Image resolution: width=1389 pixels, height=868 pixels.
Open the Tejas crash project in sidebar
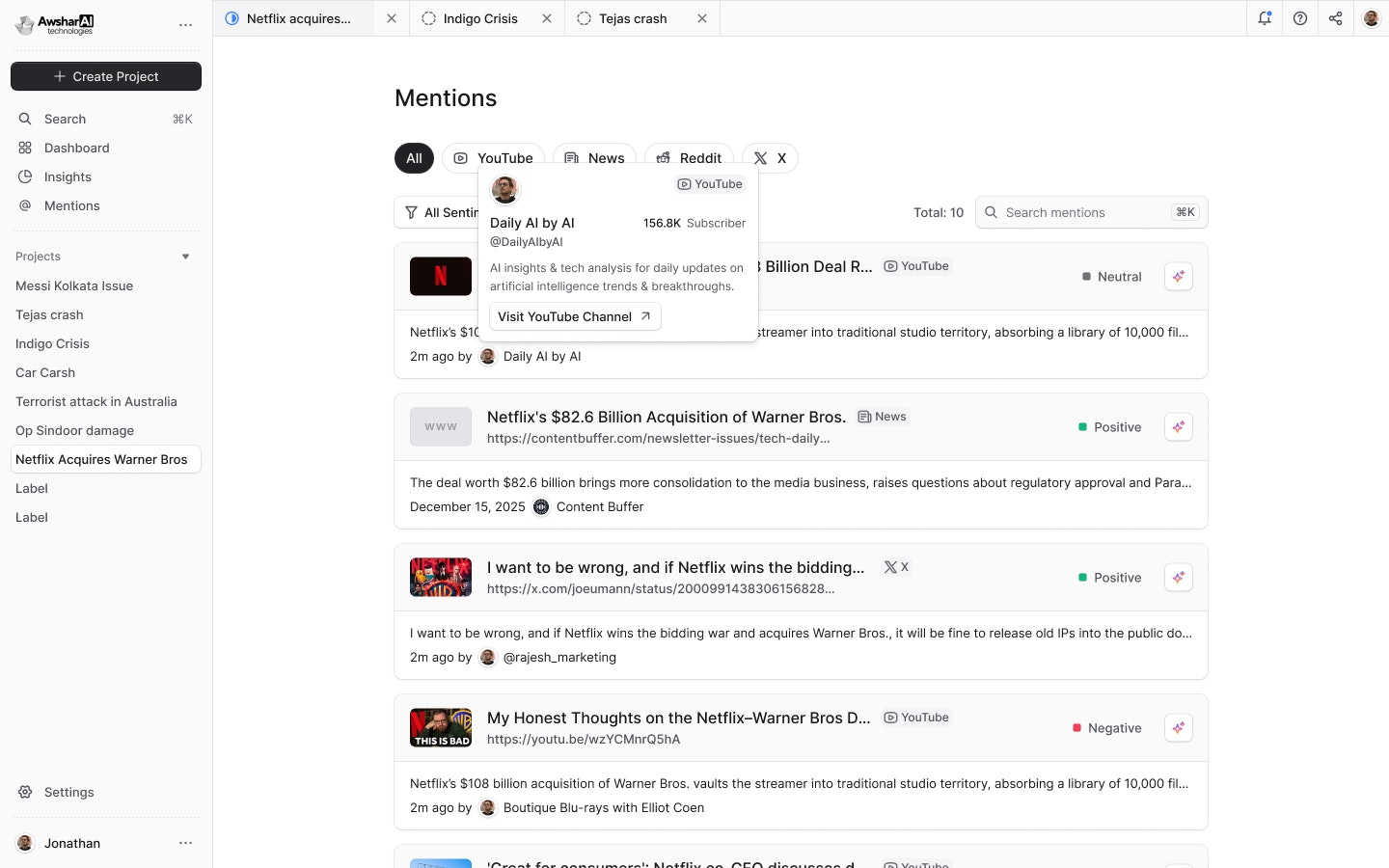[x=49, y=314]
